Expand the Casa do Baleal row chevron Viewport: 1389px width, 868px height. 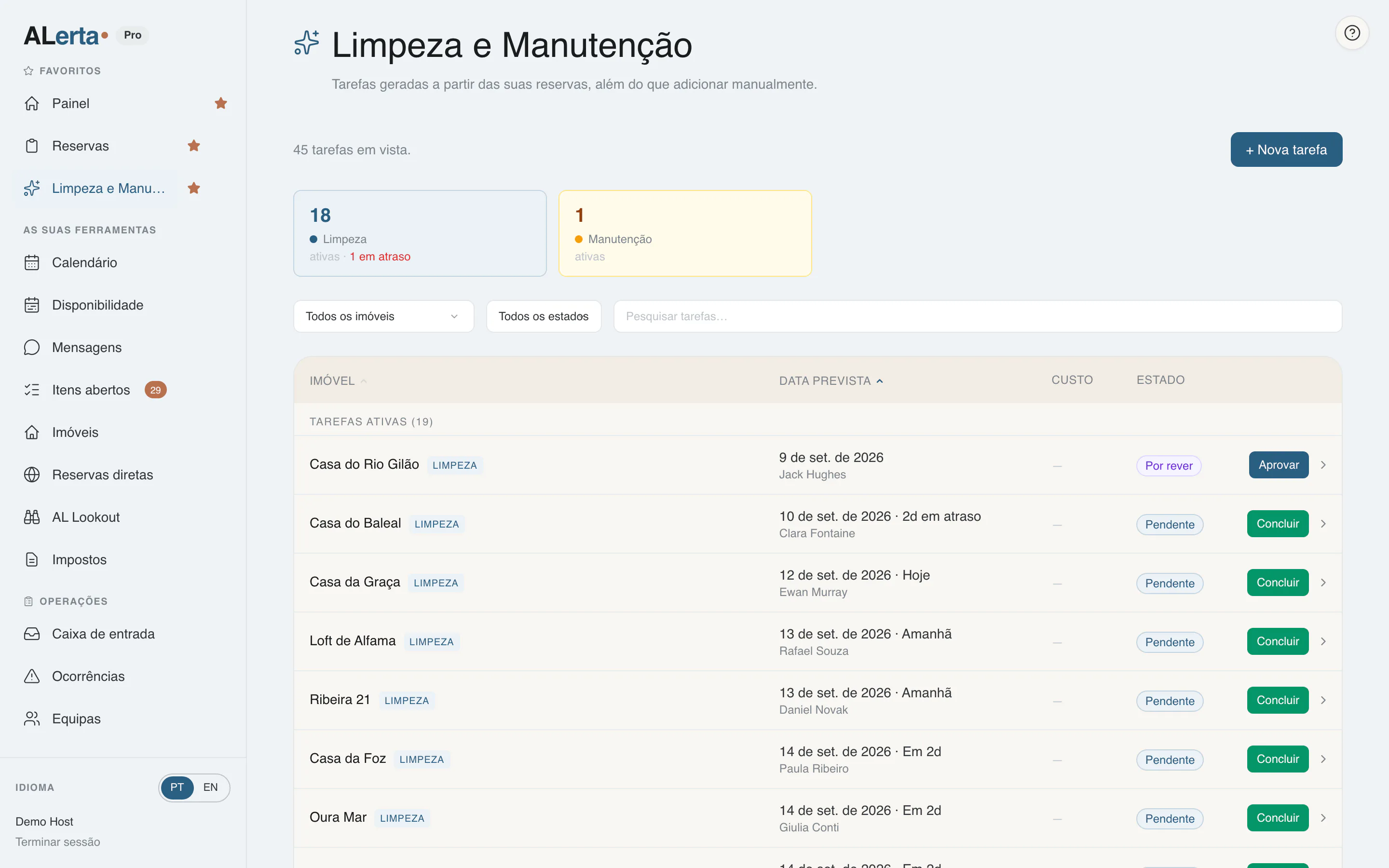[1323, 524]
